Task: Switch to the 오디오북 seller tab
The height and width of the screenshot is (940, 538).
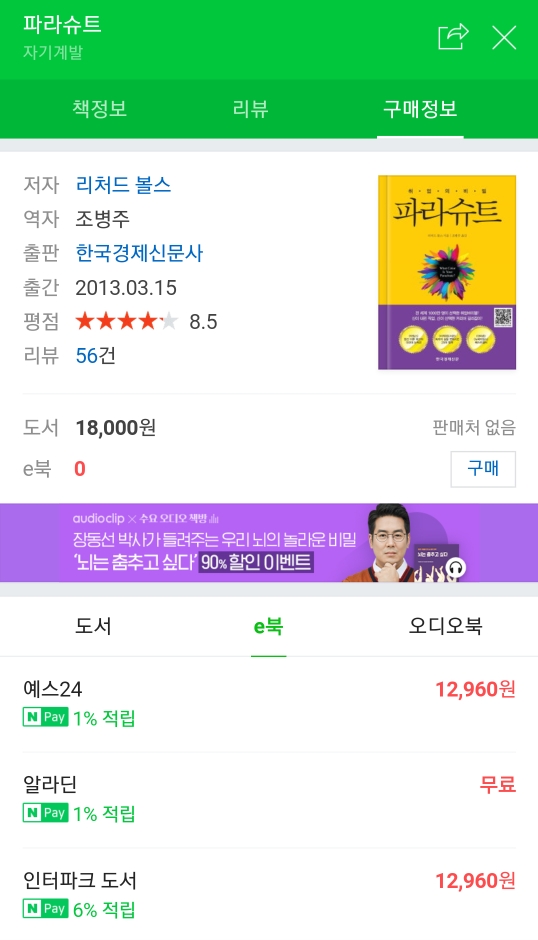Action: click(445, 626)
